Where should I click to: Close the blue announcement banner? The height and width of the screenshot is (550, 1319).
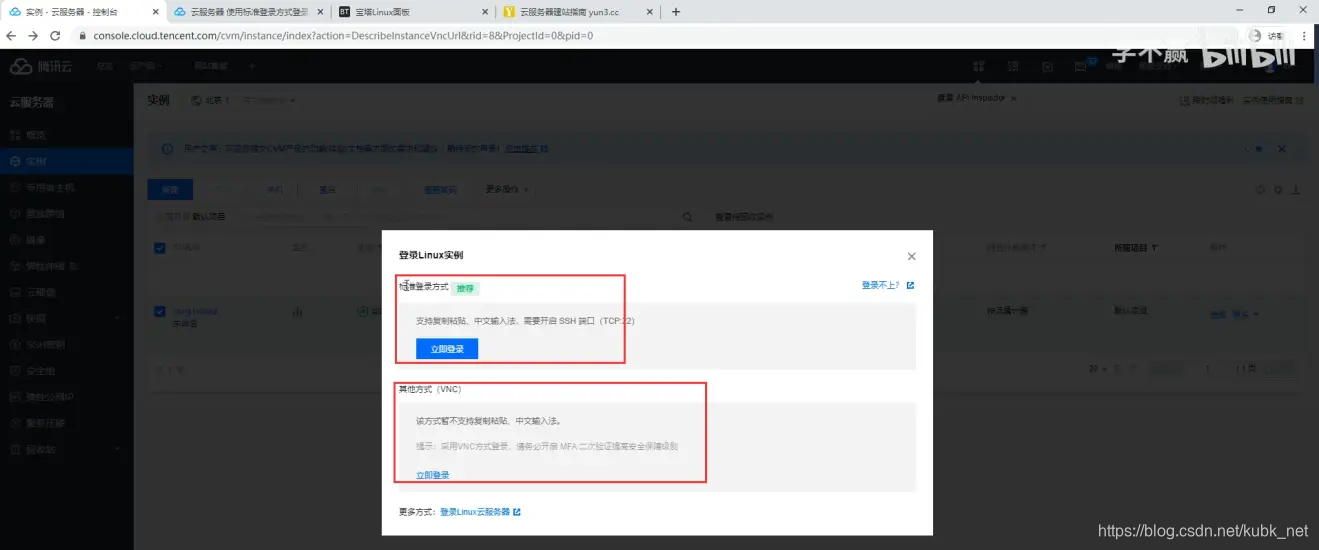point(1282,148)
